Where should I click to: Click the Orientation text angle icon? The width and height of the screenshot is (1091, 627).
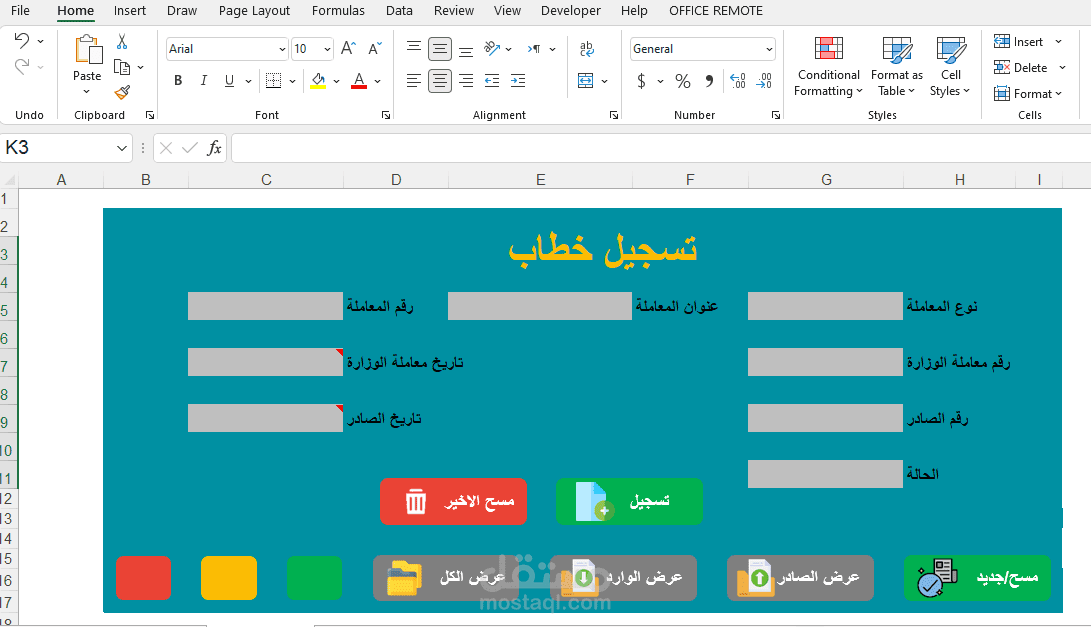(x=493, y=49)
